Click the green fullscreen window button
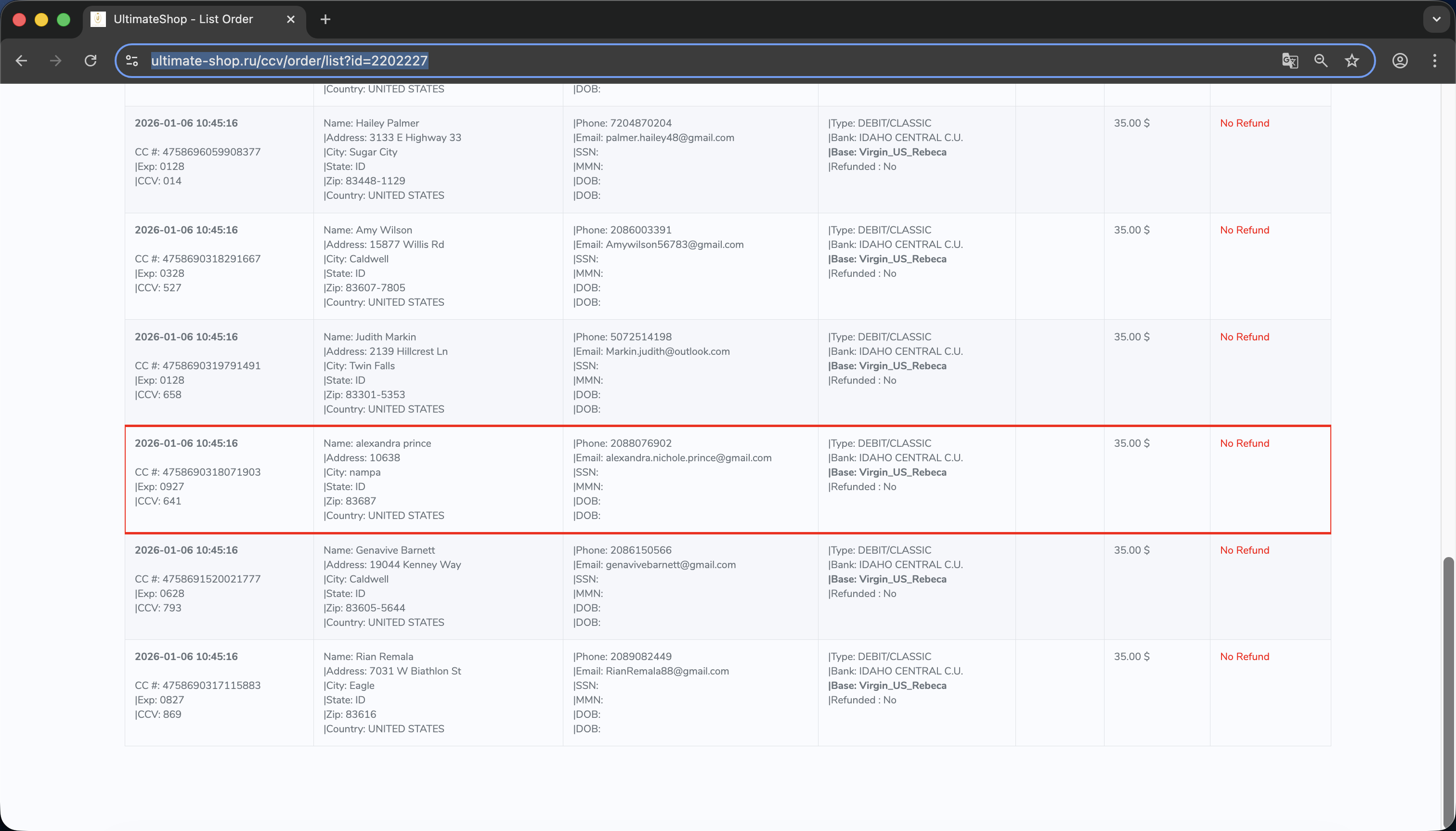Viewport: 1456px width, 831px height. pyautogui.click(x=64, y=19)
